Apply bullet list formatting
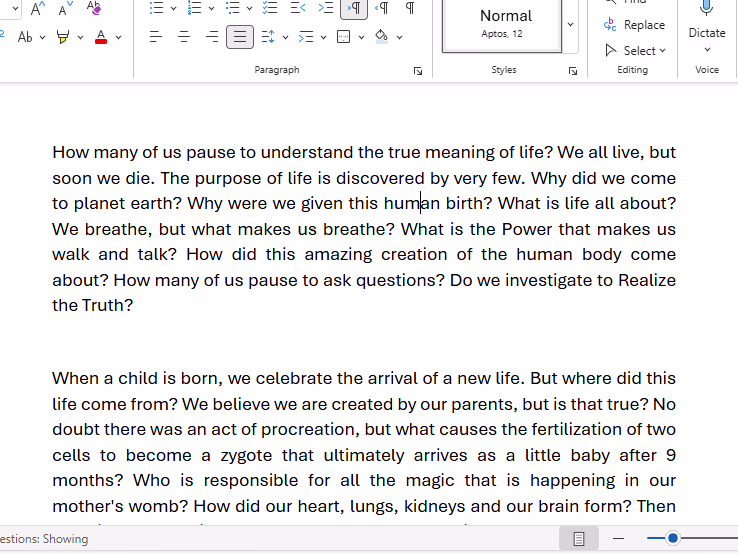The width and height of the screenshot is (738, 554). (156, 8)
